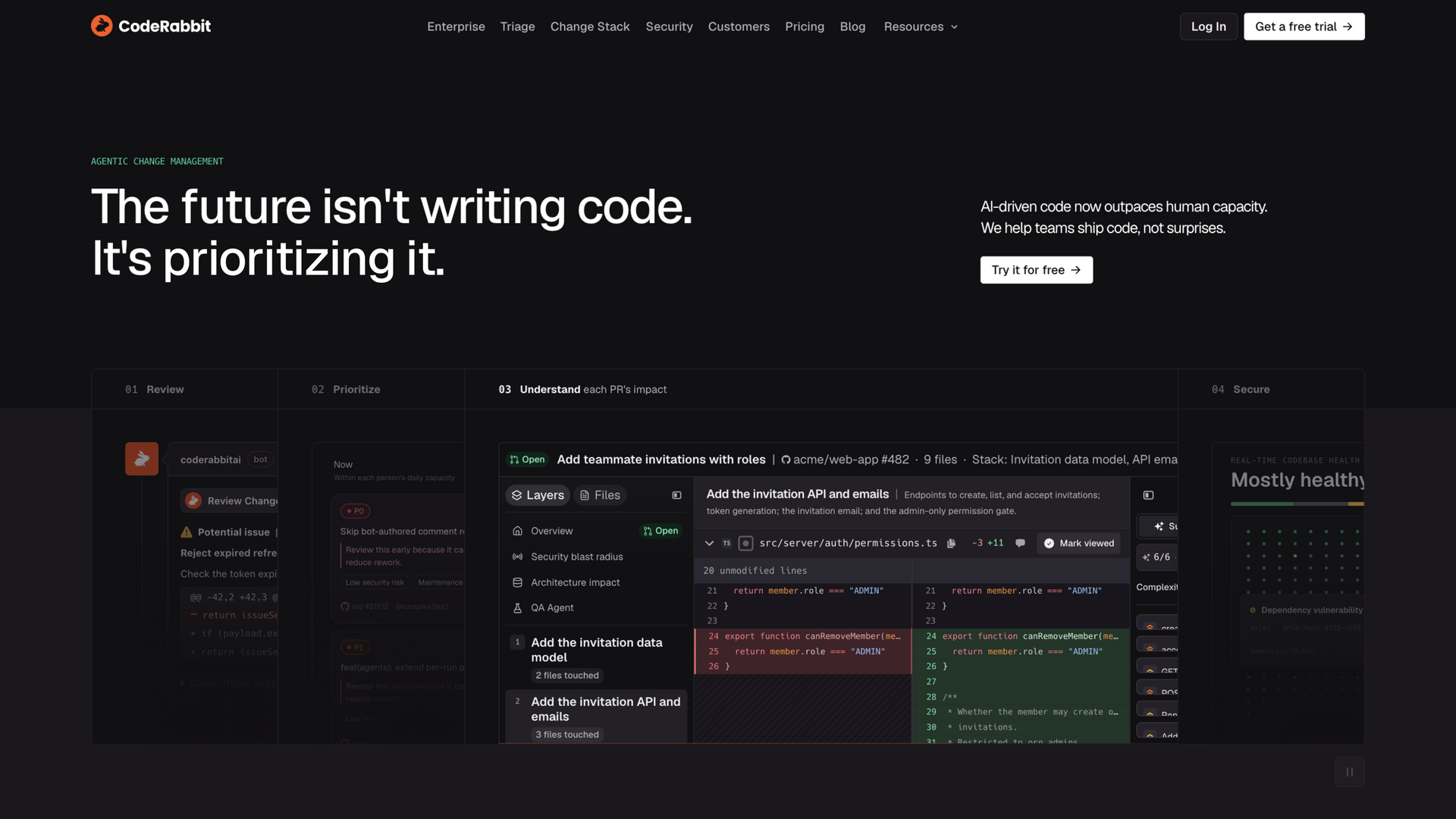Go to Change Stack page
Viewport: 1456px width, 819px height.
point(590,27)
